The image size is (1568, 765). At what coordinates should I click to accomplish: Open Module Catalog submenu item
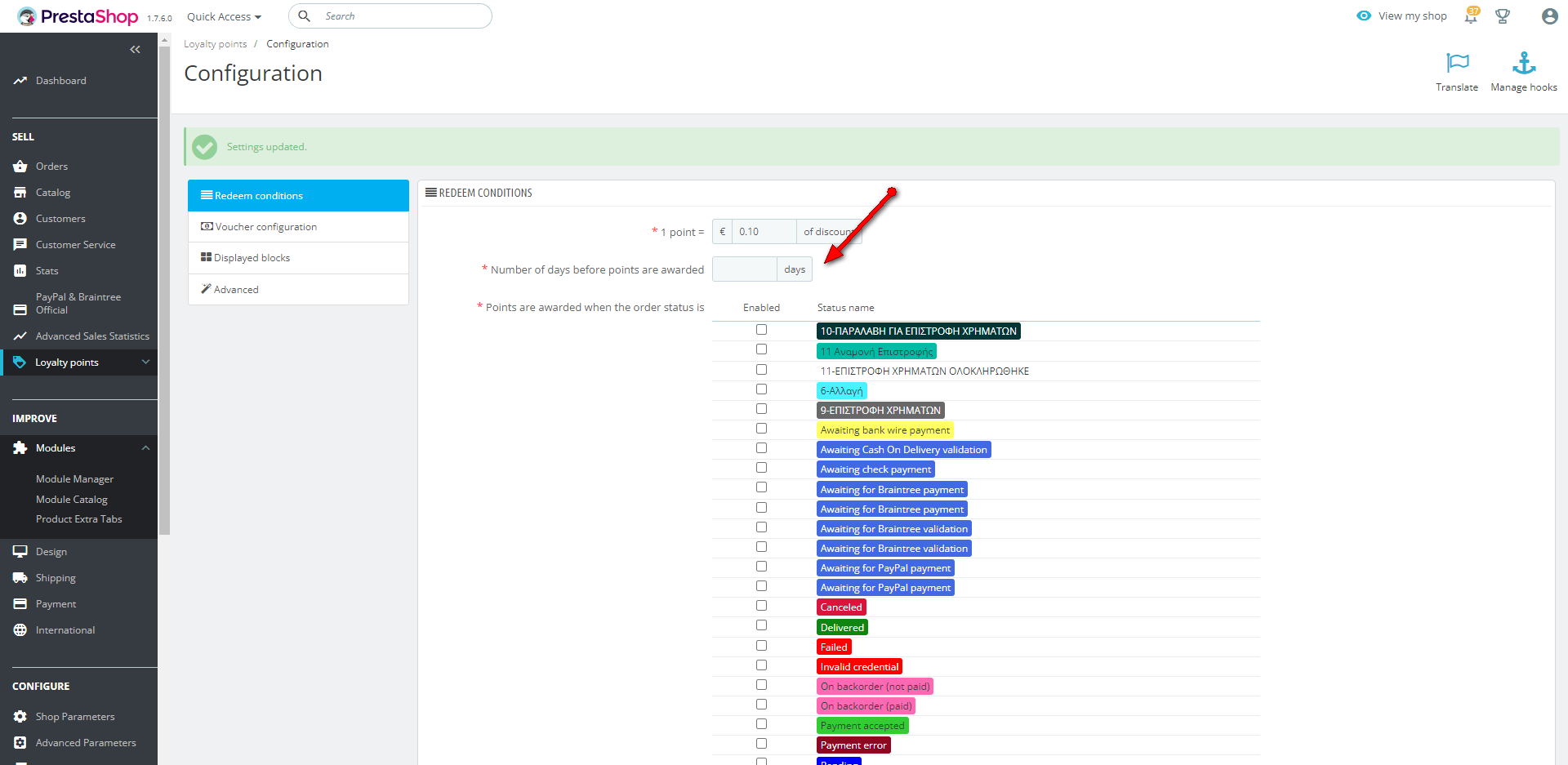[x=72, y=500]
